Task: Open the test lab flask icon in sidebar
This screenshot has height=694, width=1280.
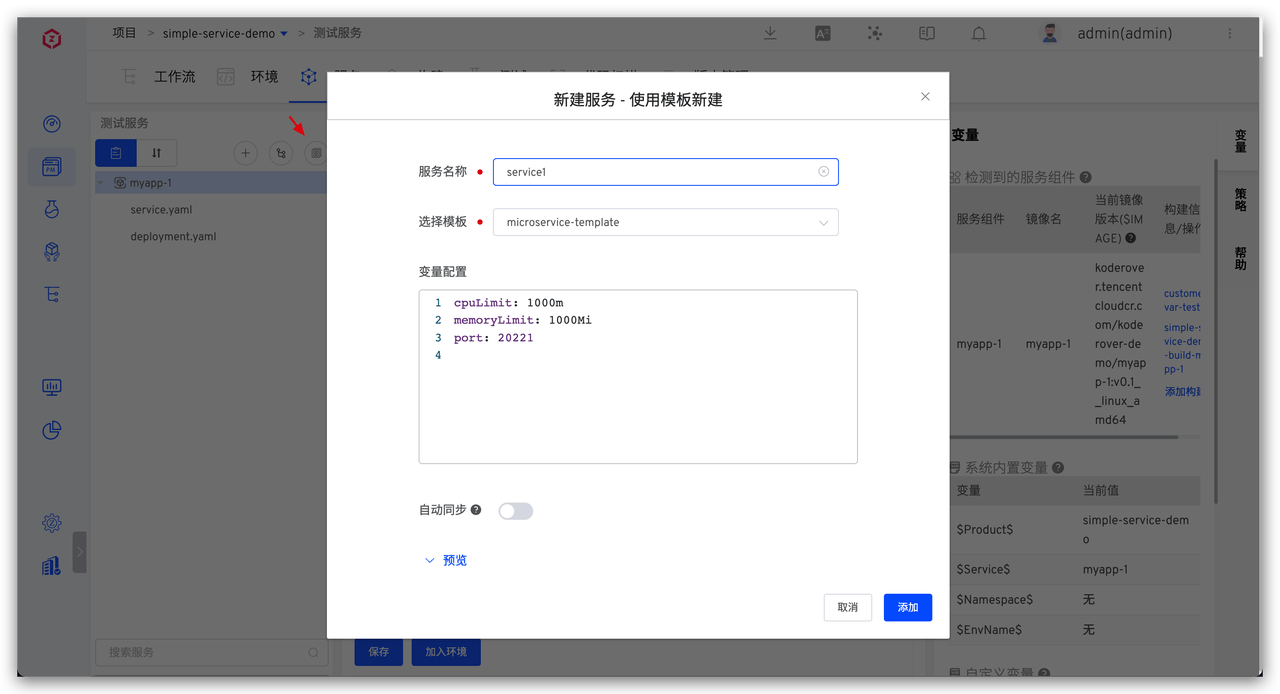Action: click(x=52, y=209)
